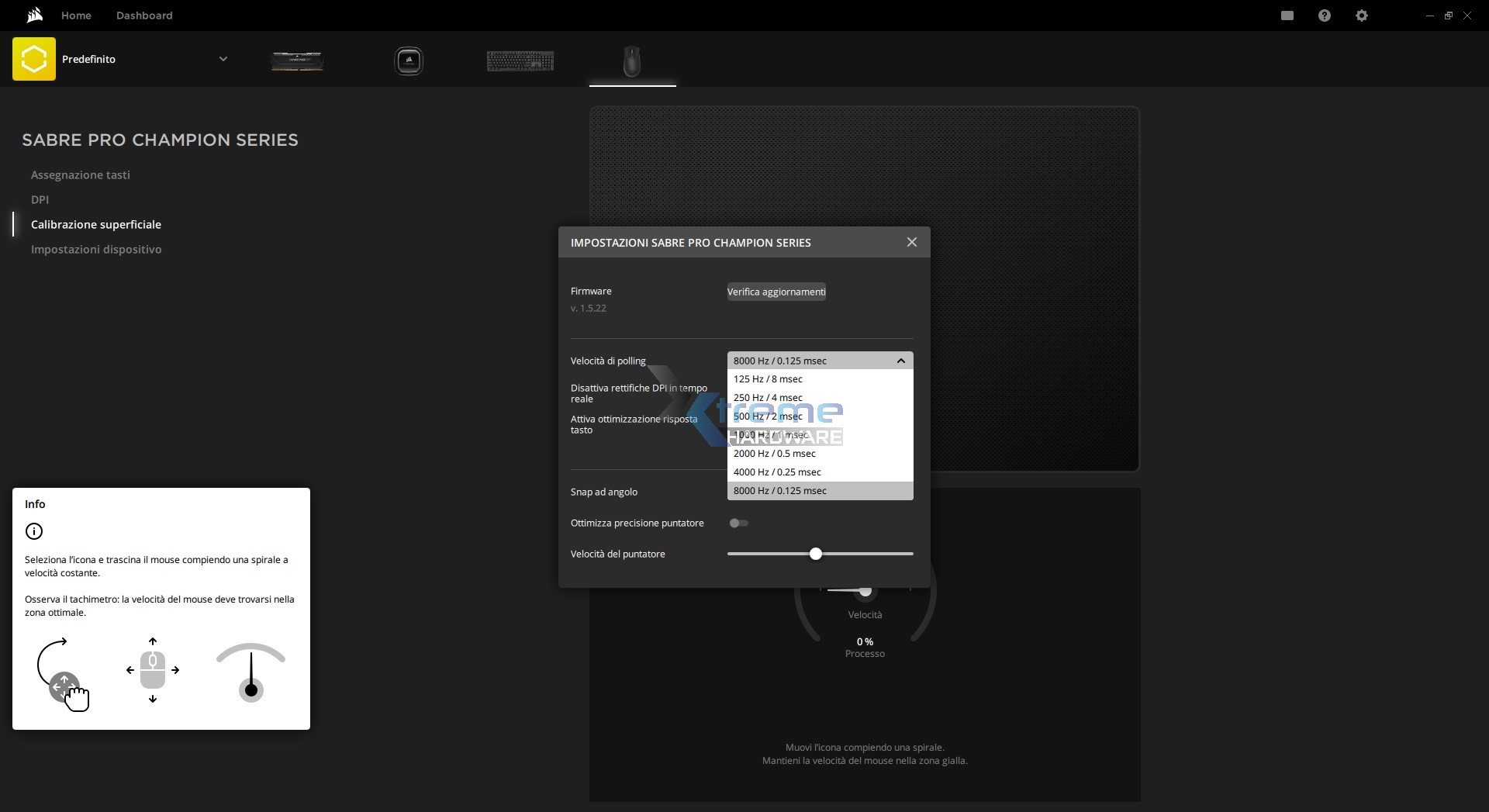The height and width of the screenshot is (812, 1489).
Task: Click the Velocità del puntatore slider handle
Action: tap(815, 554)
